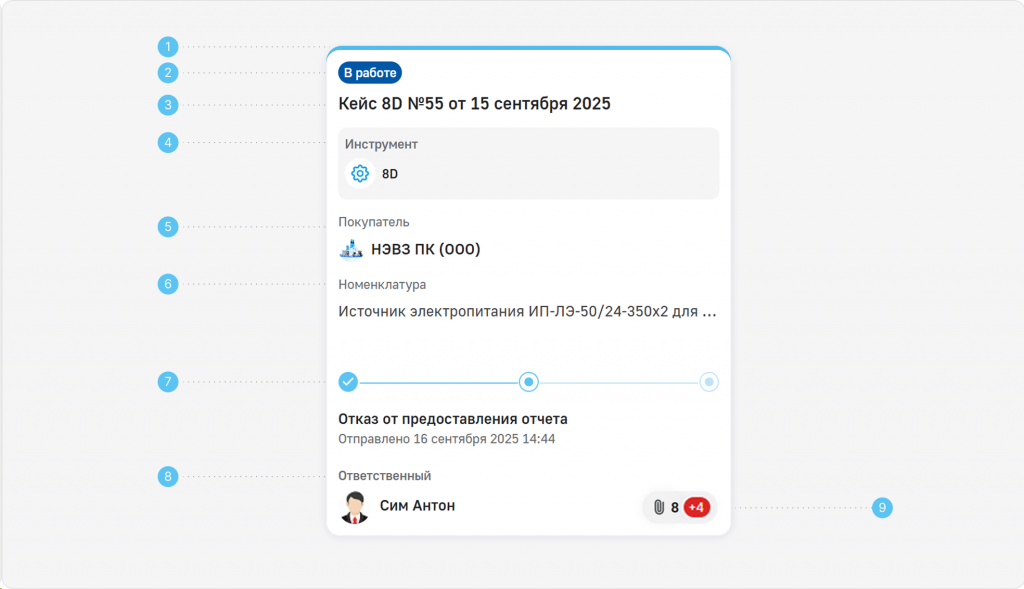The width and height of the screenshot is (1024, 589).
Task: Click annotation marker number 1
Action: point(168,46)
